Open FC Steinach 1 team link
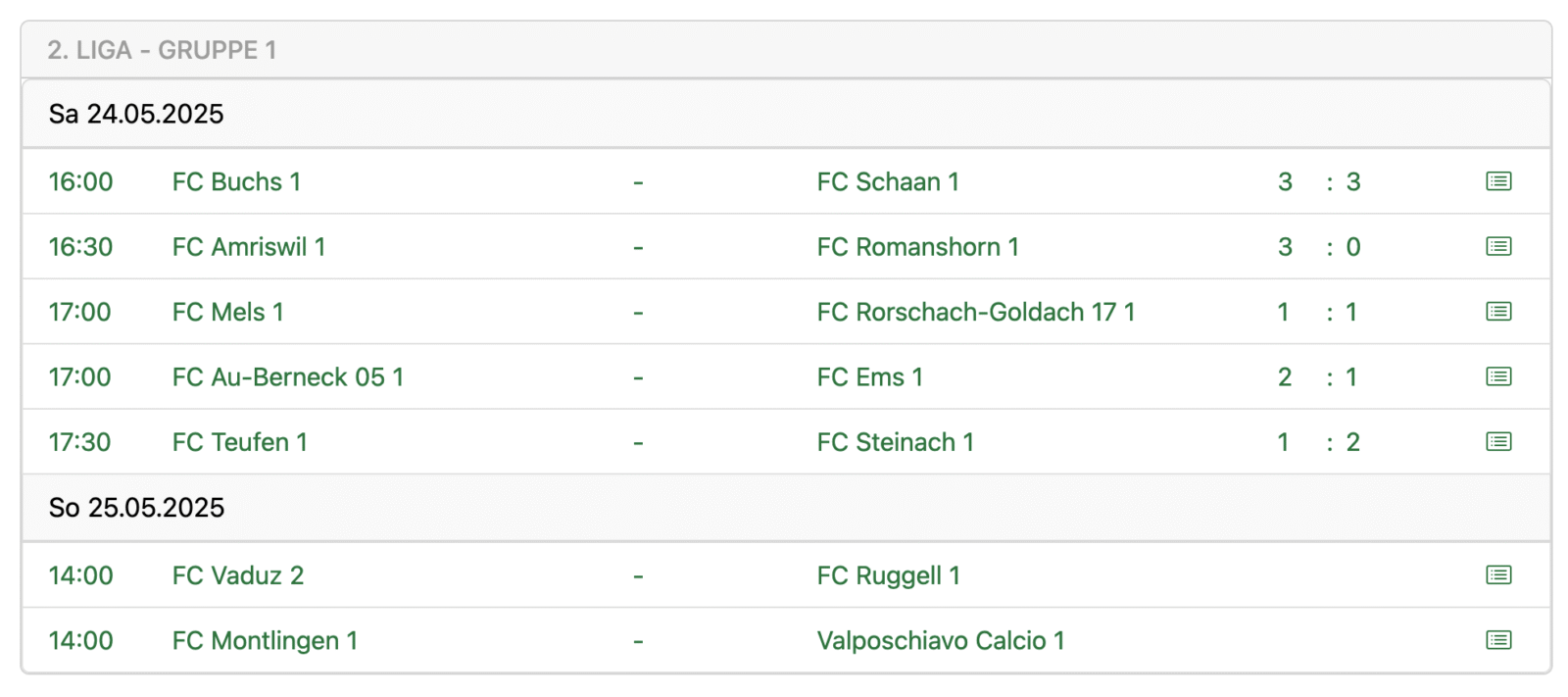The width and height of the screenshot is (1568, 697). pos(895,443)
